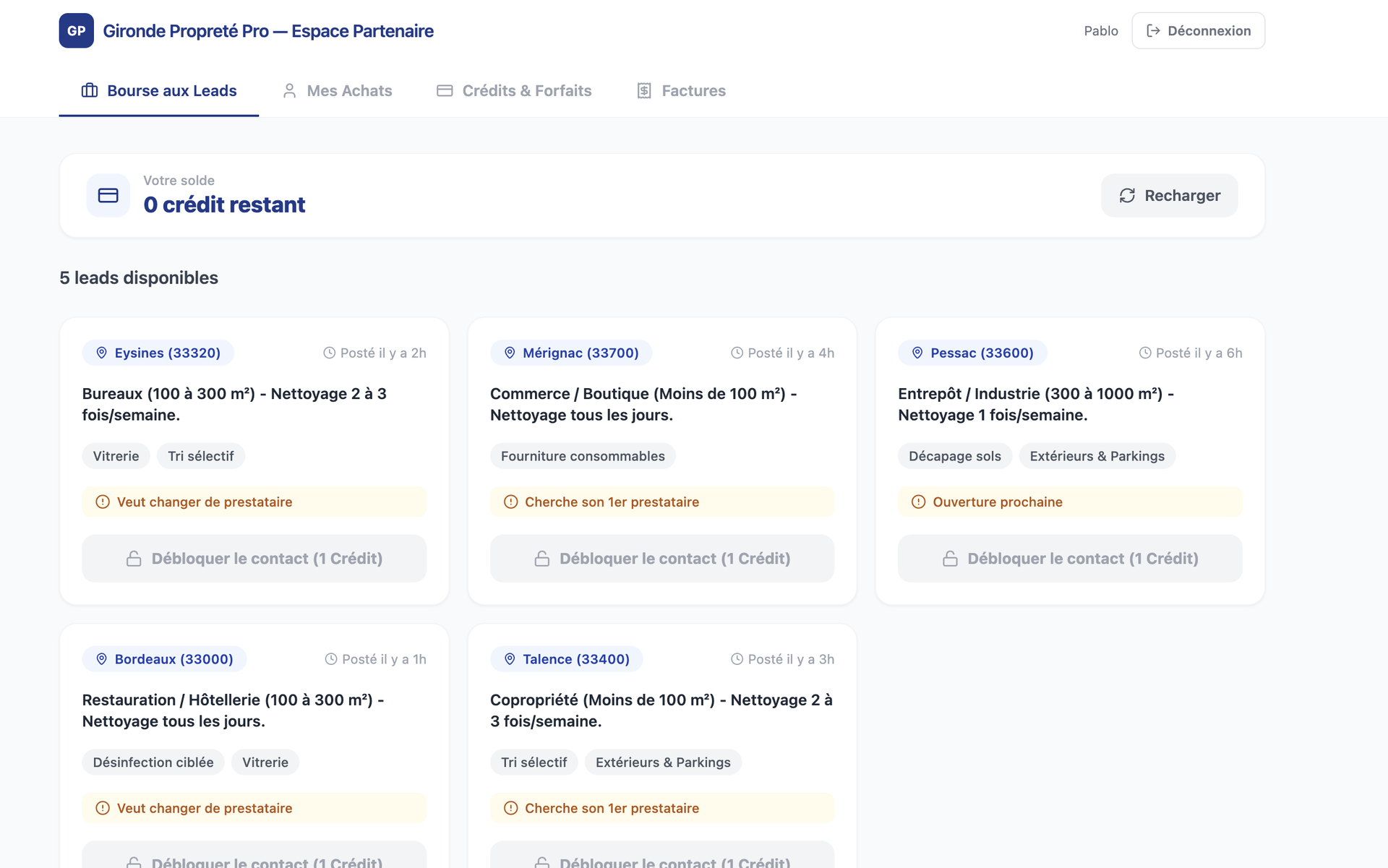This screenshot has width=1388, height=868.
Task: Click the padlock icon on Mérignac unlock button
Action: 541,559
